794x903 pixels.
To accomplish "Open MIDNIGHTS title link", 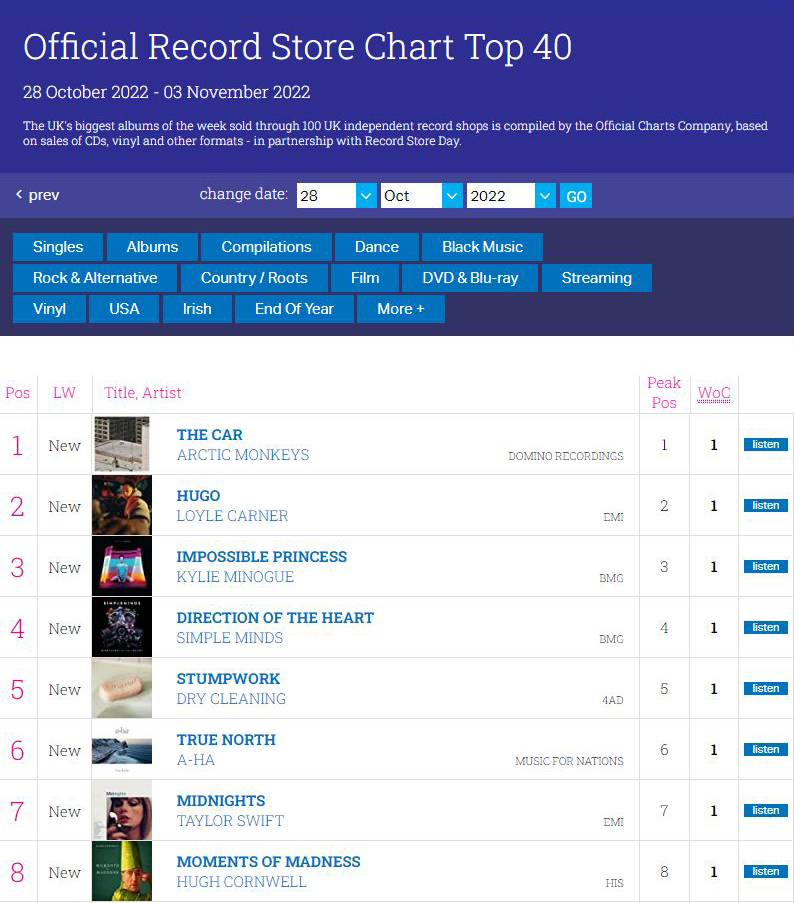I will (221, 801).
